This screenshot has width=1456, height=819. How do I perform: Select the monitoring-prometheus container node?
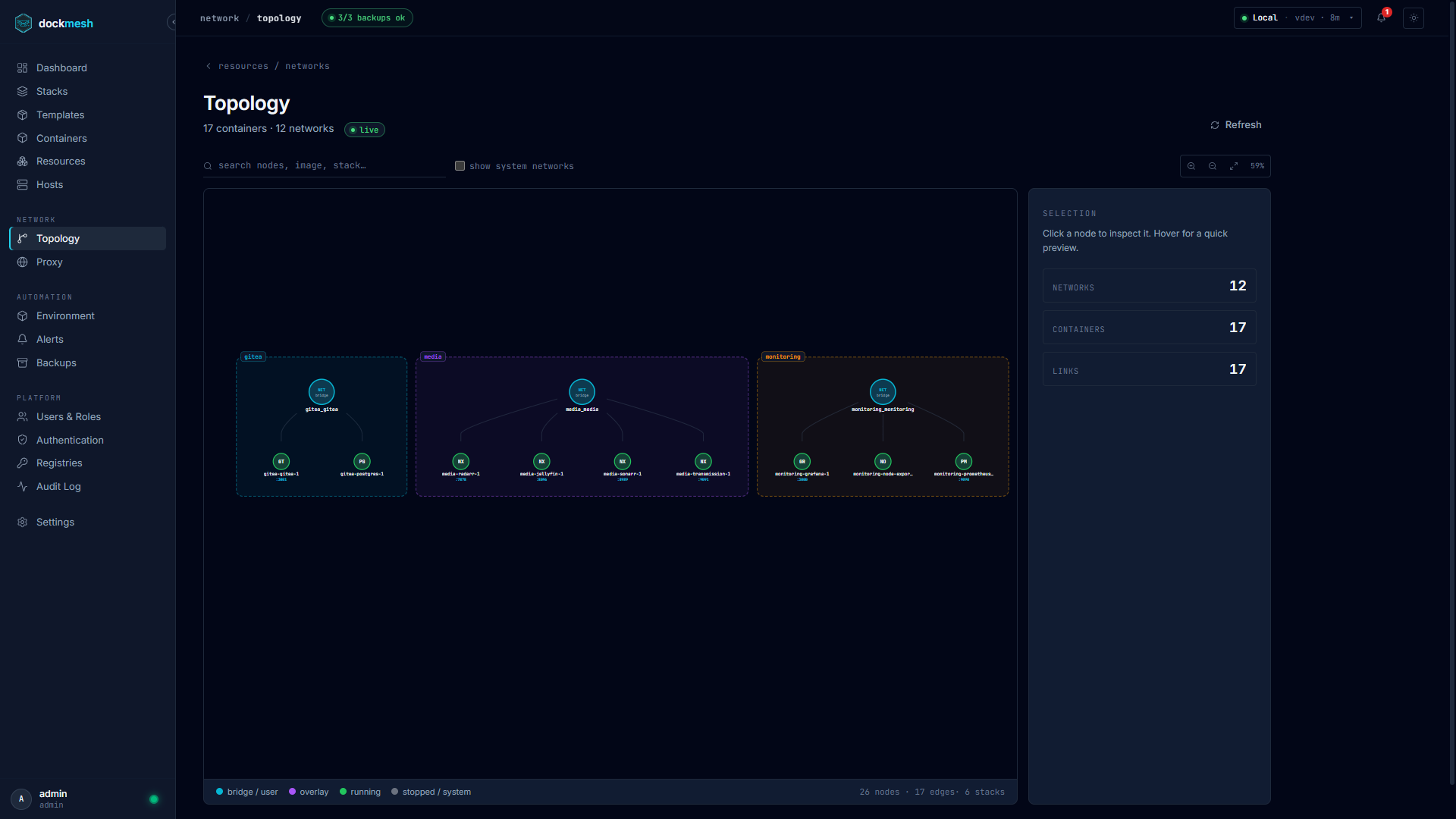(x=964, y=461)
